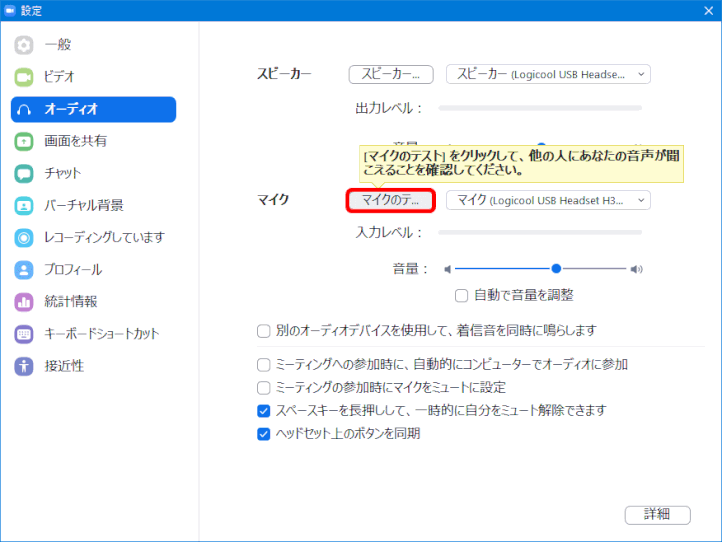Viewport: 722px width, 542px height.
Task: Click the Recording (レコーディング) circle icon
Action: coord(23,238)
